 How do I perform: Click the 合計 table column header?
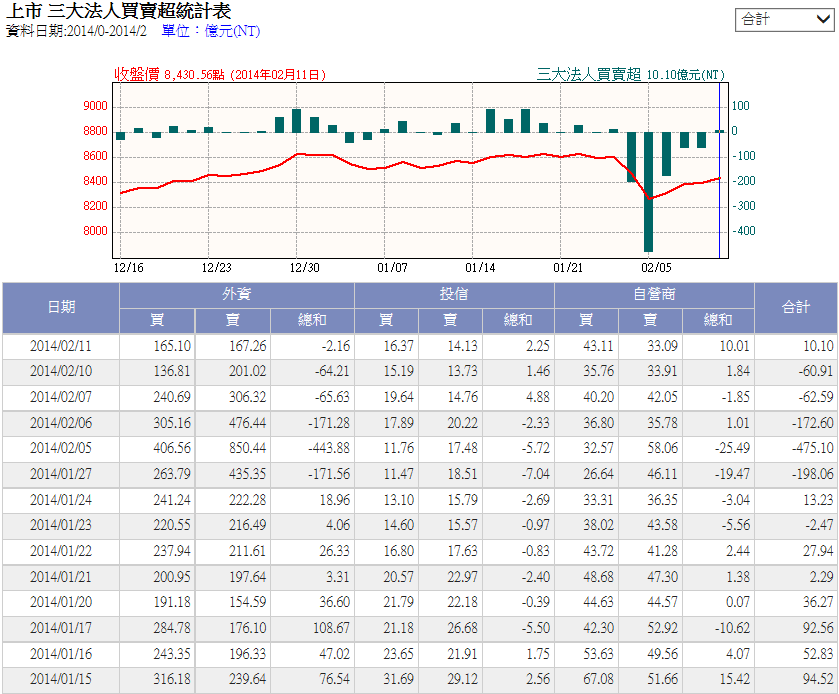coord(796,308)
